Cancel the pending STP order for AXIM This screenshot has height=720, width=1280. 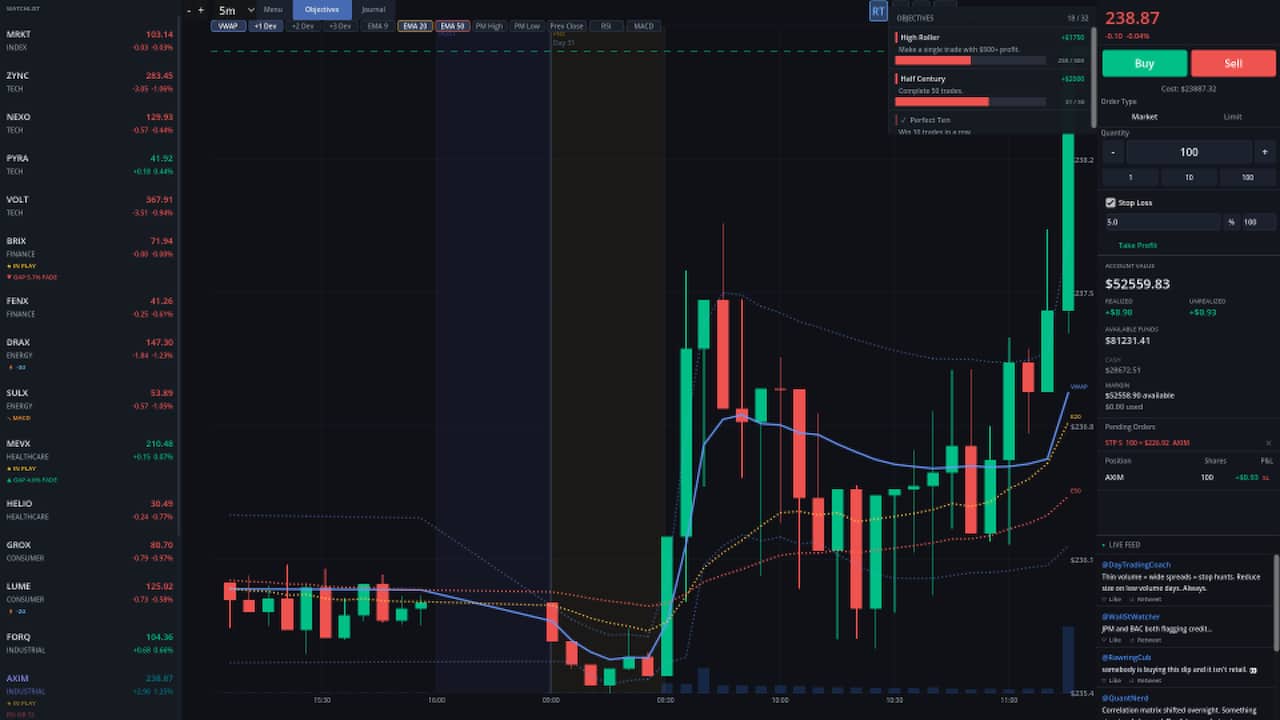point(1269,443)
